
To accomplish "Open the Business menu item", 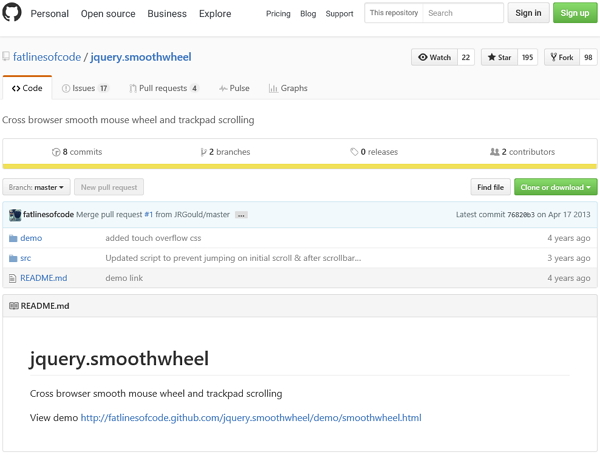I will click(167, 14).
